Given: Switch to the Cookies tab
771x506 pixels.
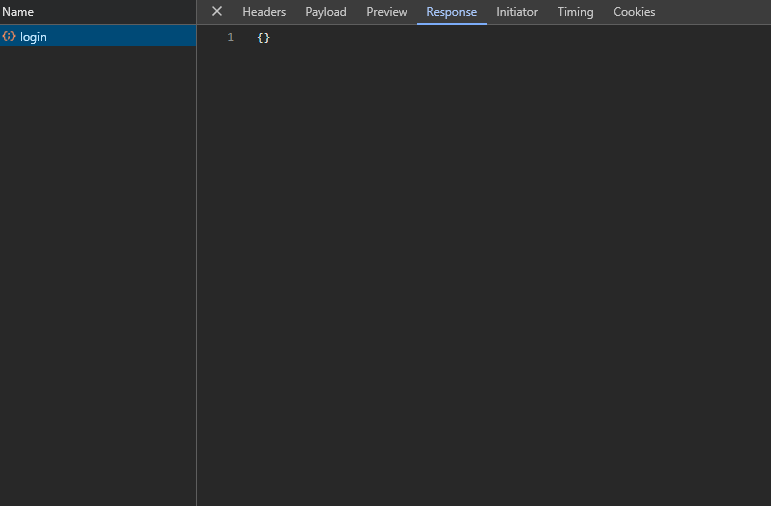Looking at the screenshot, I should pyautogui.click(x=634, y=12).
